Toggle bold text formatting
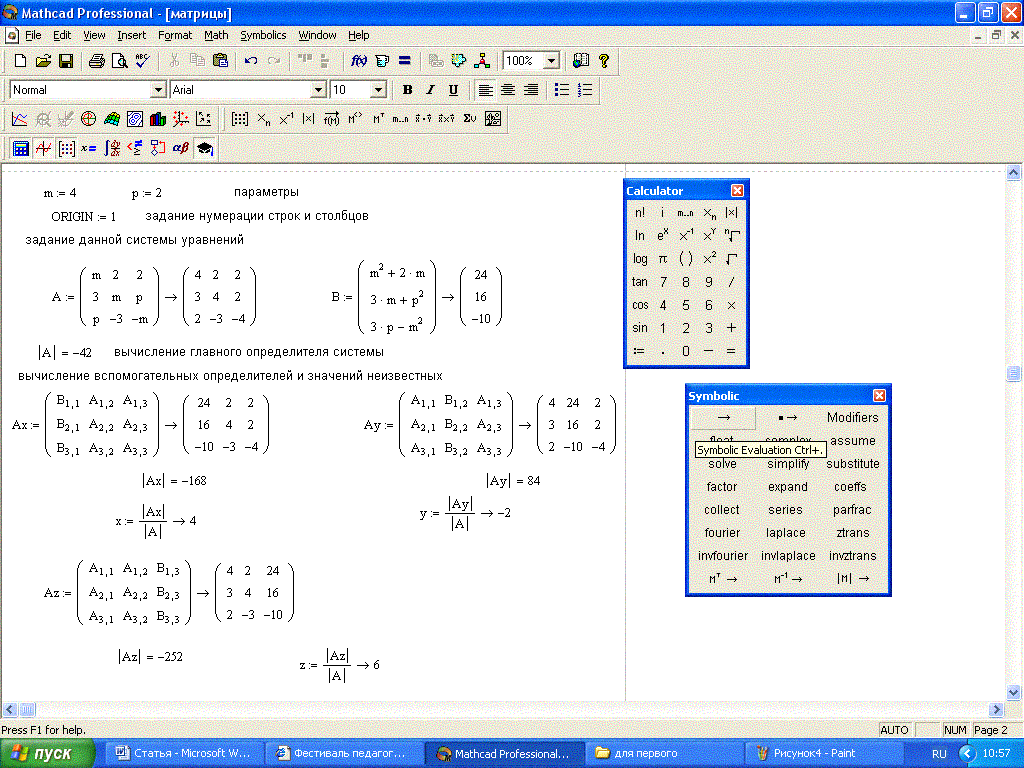1024x768 pixels. tap(408, 90)
